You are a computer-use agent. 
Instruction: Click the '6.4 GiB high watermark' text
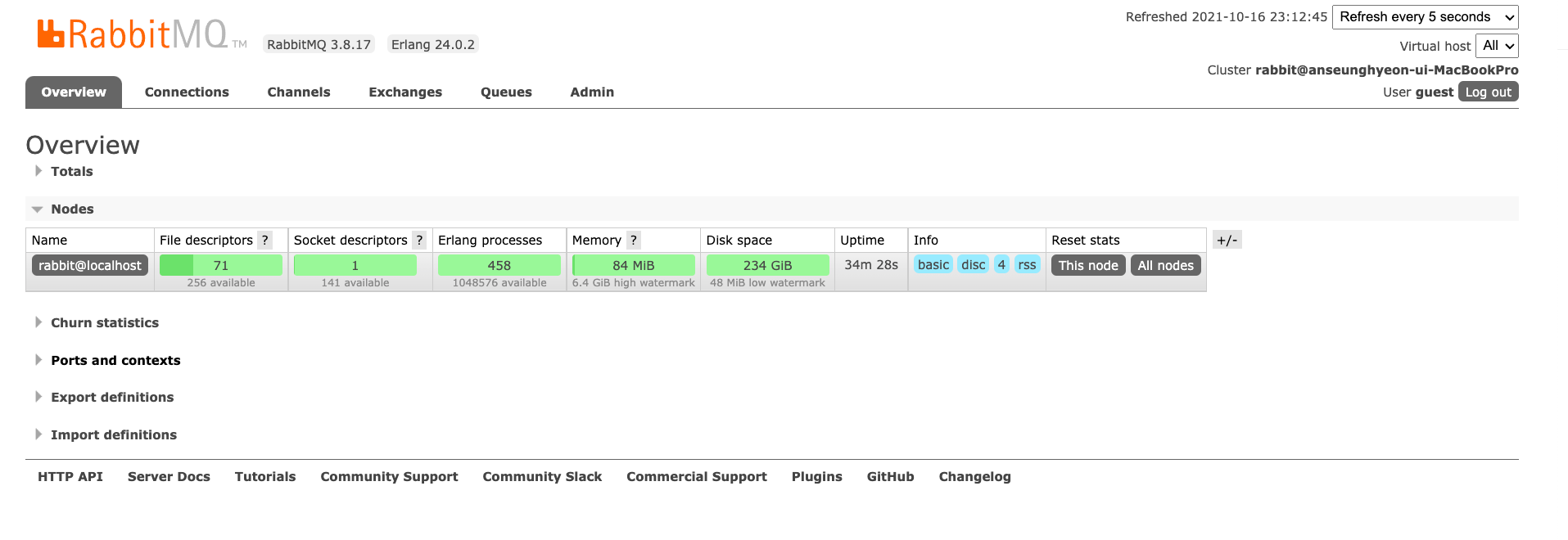click(634, 283)
